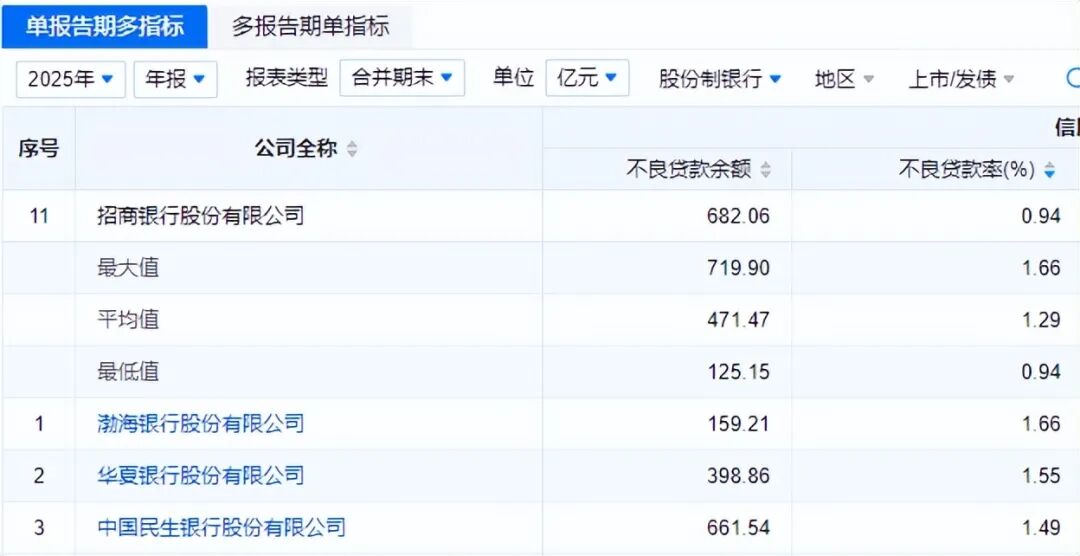Click the 报表类型 label
1080x556 pixels.
coord(287,78)
